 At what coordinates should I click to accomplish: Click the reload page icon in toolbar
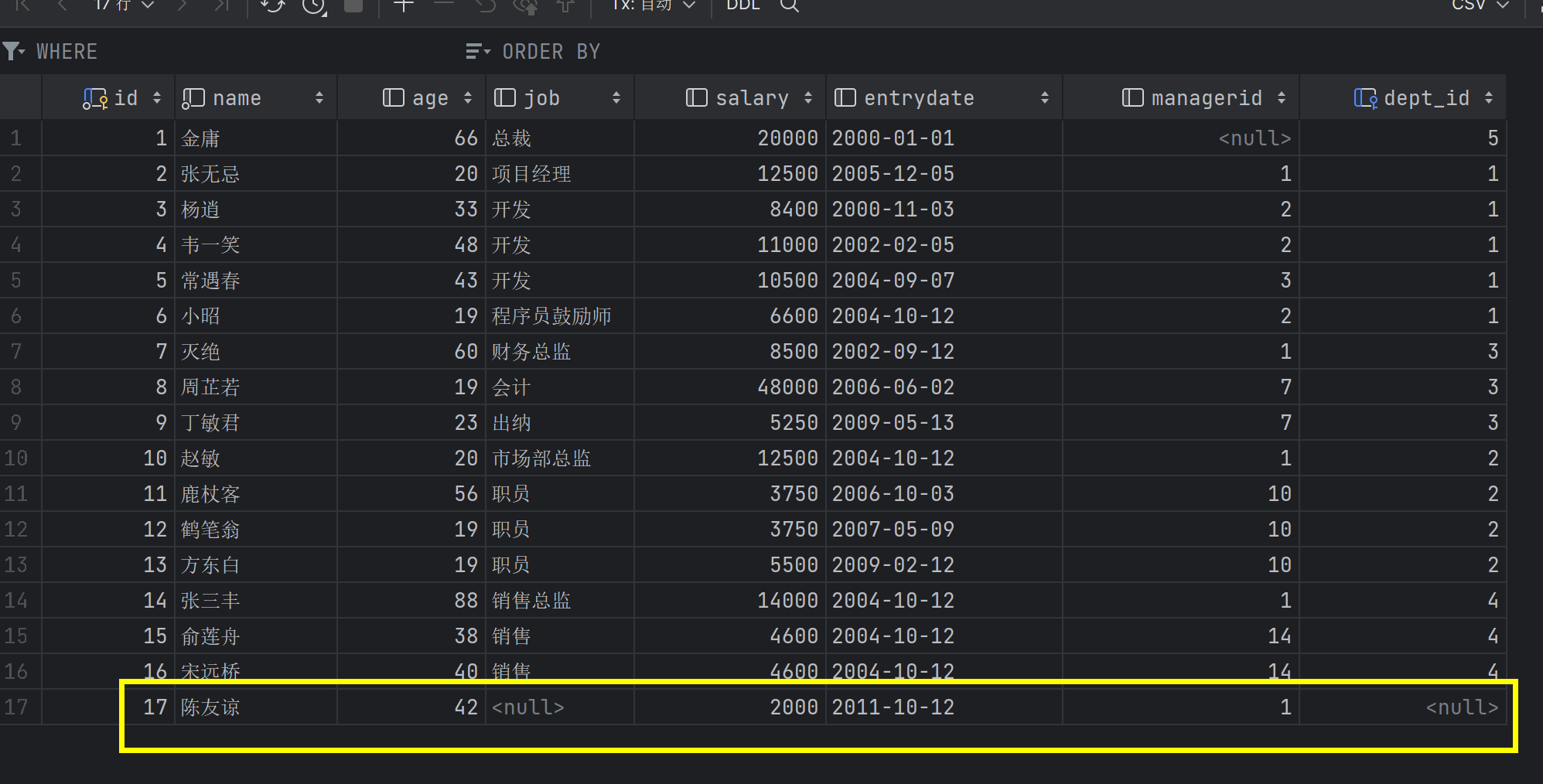272,6
